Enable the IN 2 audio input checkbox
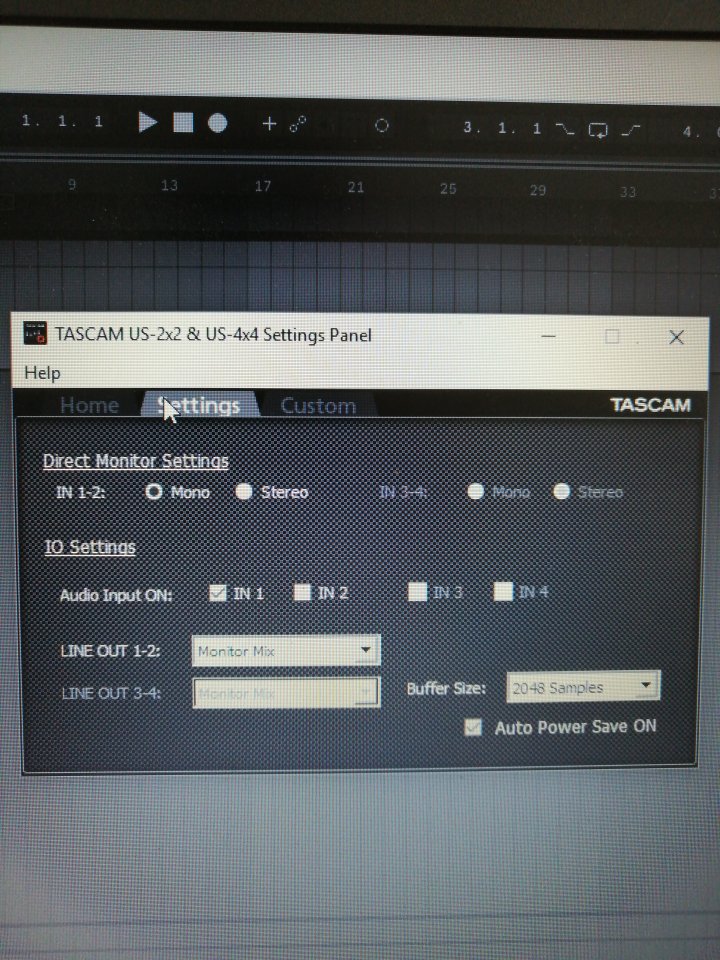Image resolution: width=720 pixels, height=960 pixels. click(x=302, y=592)
